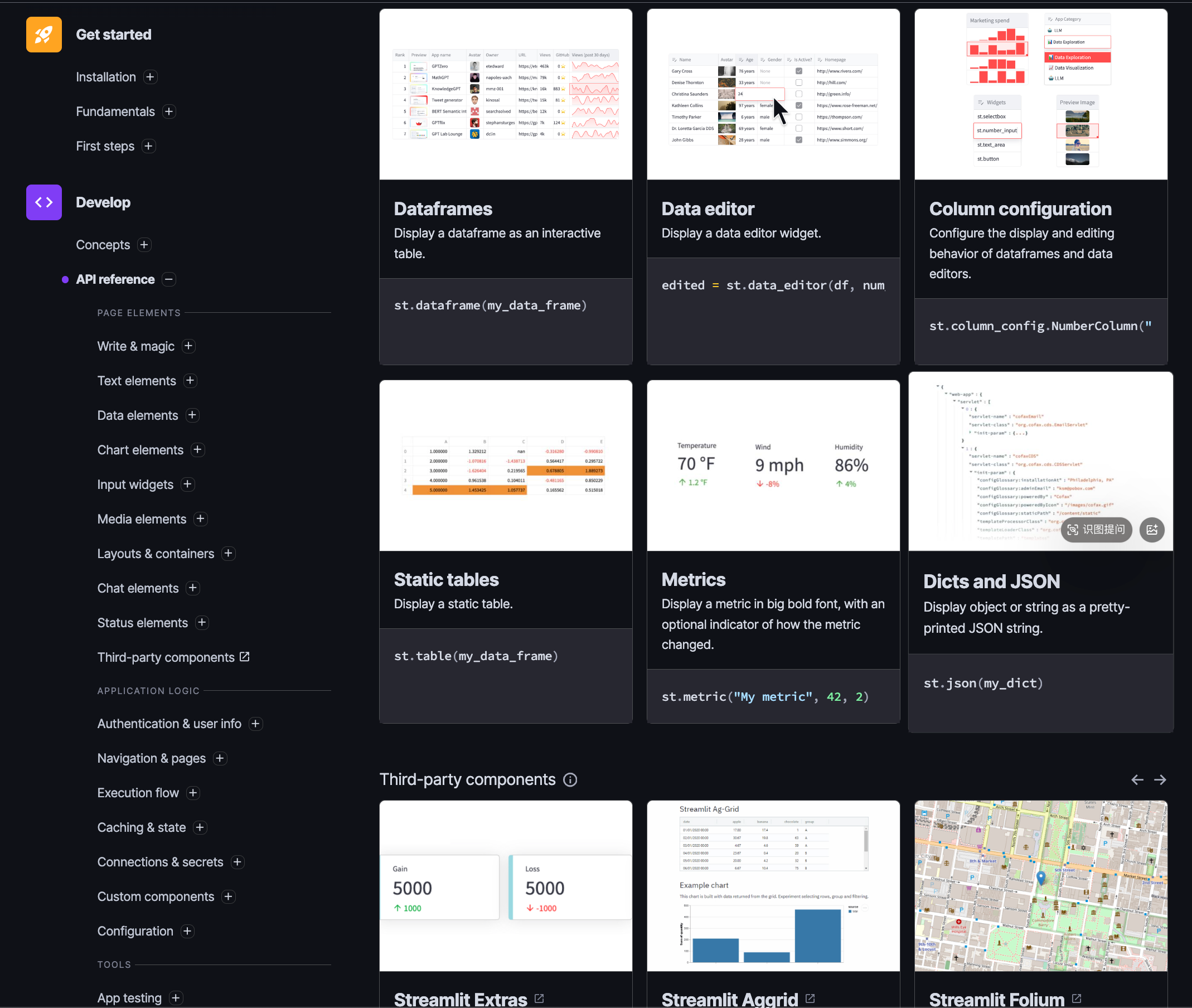Open Data elements in the sidebar

(x=138, y=415)
